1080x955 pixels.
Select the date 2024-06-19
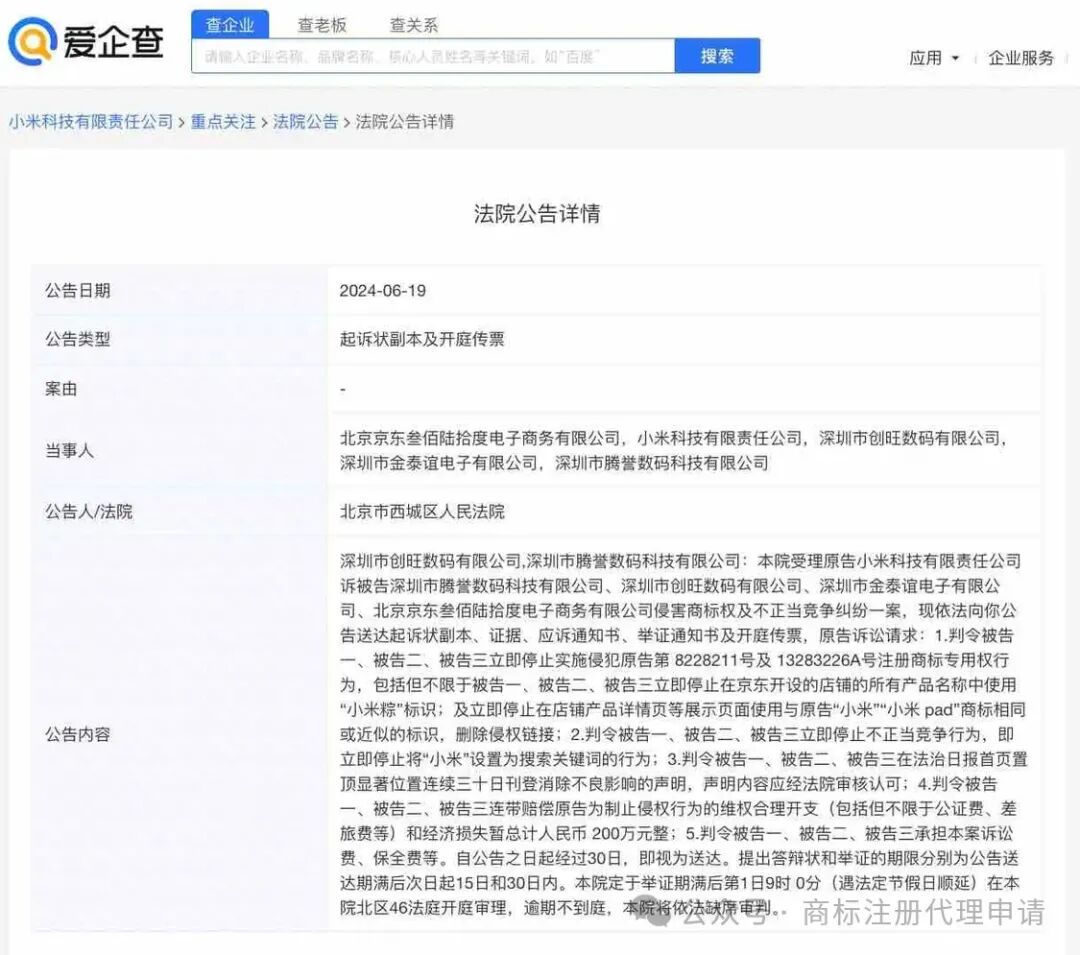click(x=382, y=291)
